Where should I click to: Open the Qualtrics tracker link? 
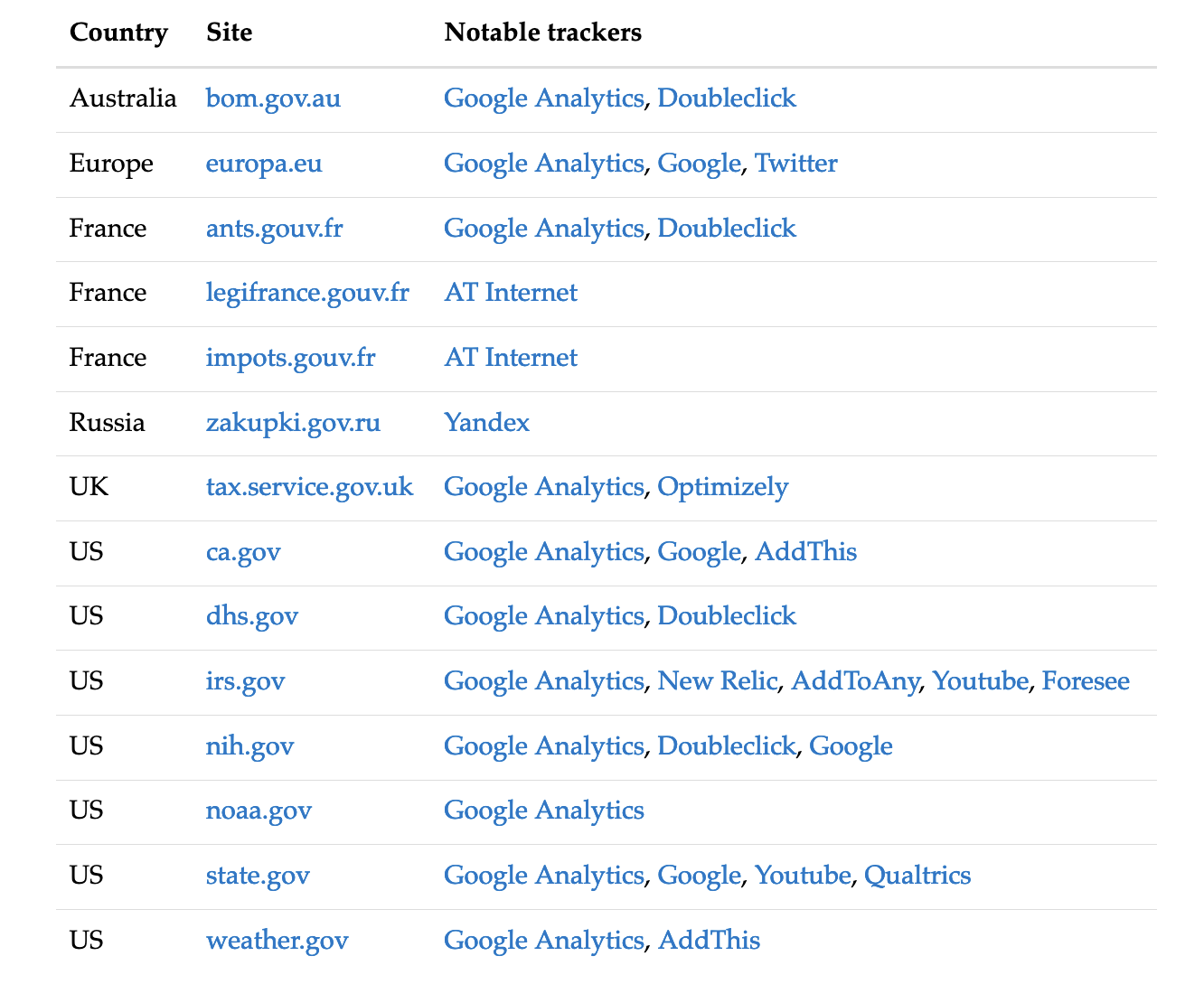(917, 875)
